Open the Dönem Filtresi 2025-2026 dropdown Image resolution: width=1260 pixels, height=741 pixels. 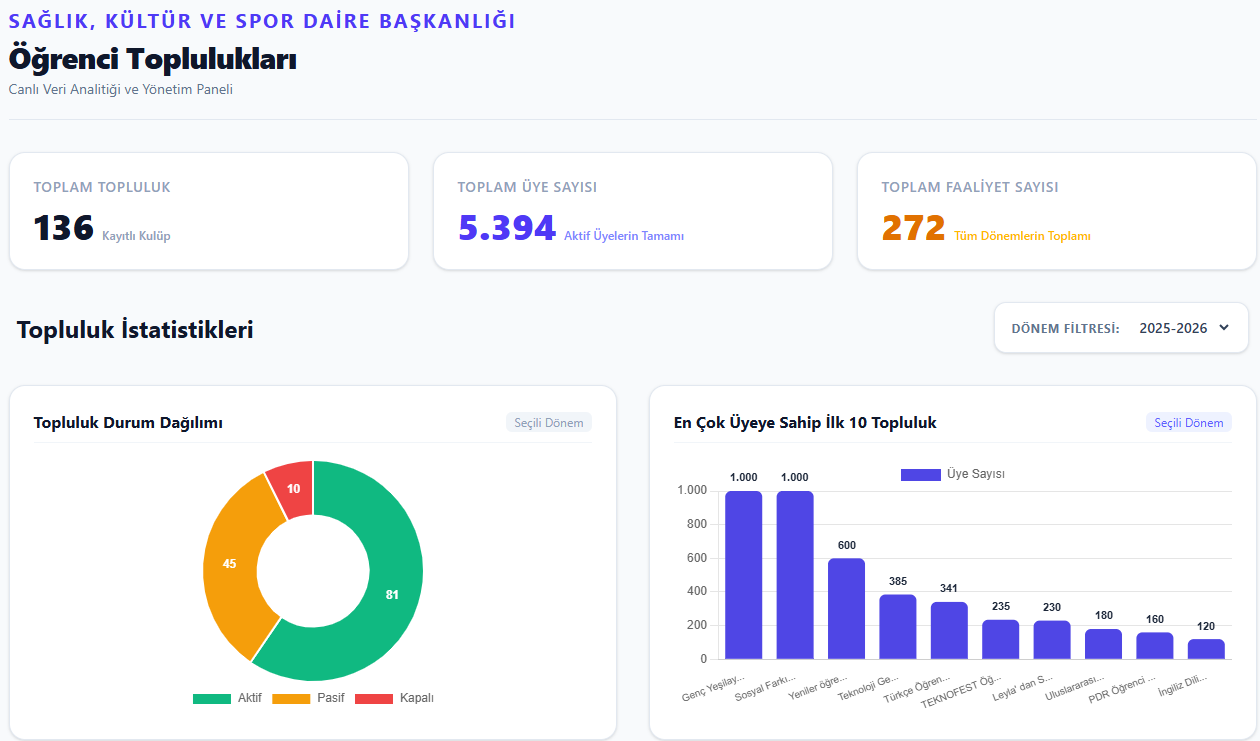[x=1183, y=328]
